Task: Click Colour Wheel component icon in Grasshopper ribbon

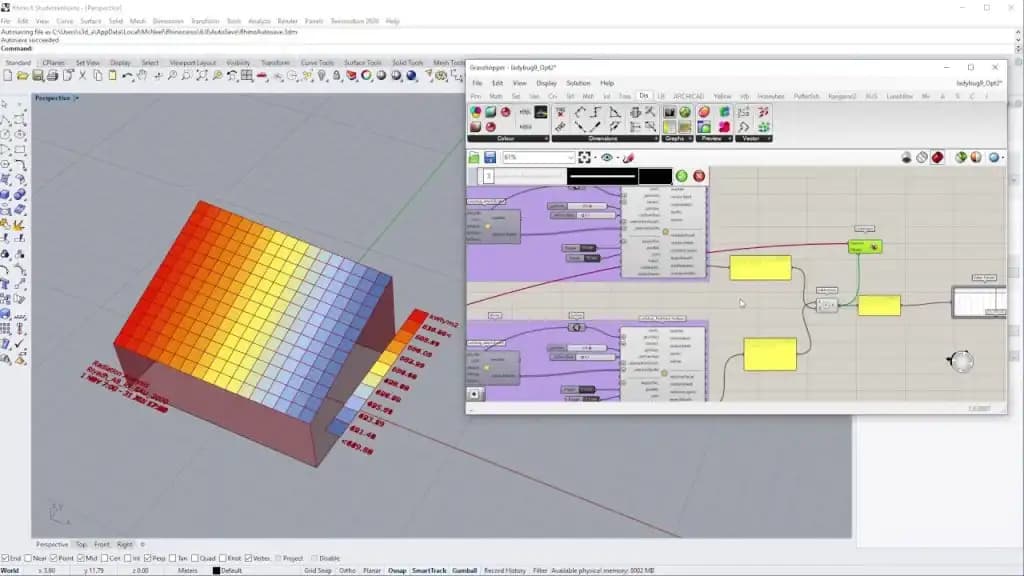Action: pyautogui.click(x=475, y=112)
